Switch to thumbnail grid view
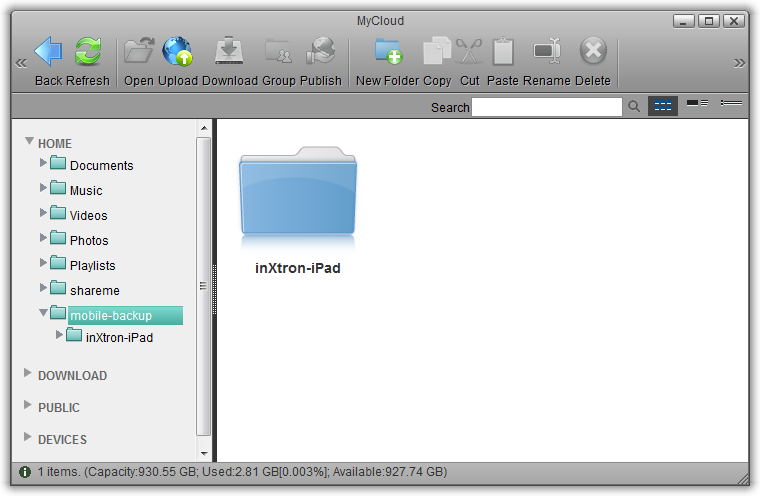This screenshot has height=496, width=760. point(662,106)
